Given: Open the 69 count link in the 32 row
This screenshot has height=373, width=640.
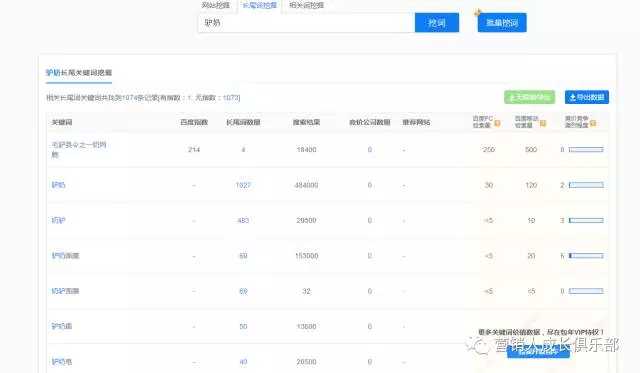Looking at the screenshot, I should coord(243,291).
